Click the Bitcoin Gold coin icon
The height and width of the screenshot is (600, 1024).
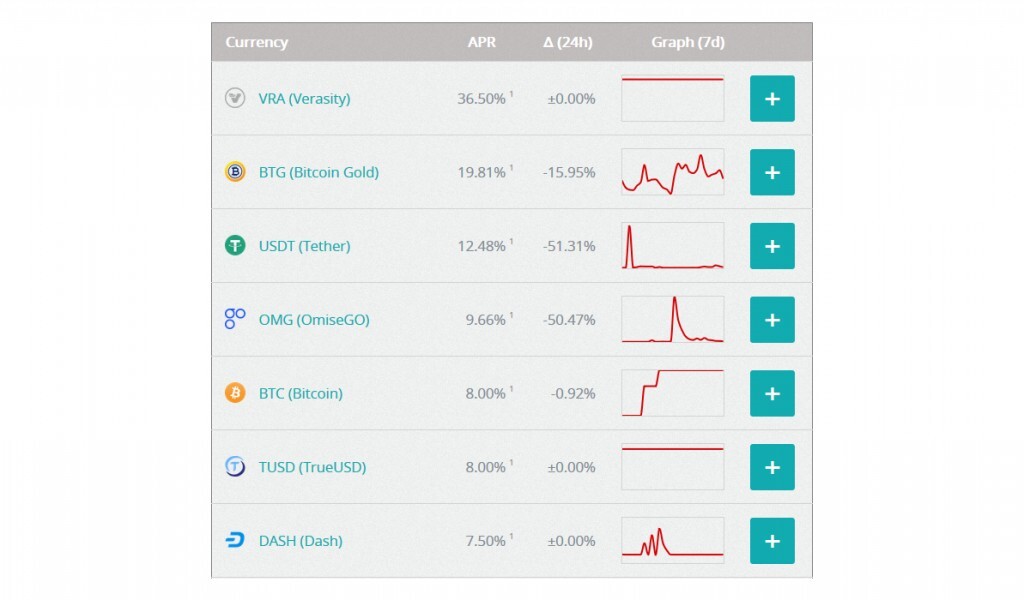(x=235, y=172)
